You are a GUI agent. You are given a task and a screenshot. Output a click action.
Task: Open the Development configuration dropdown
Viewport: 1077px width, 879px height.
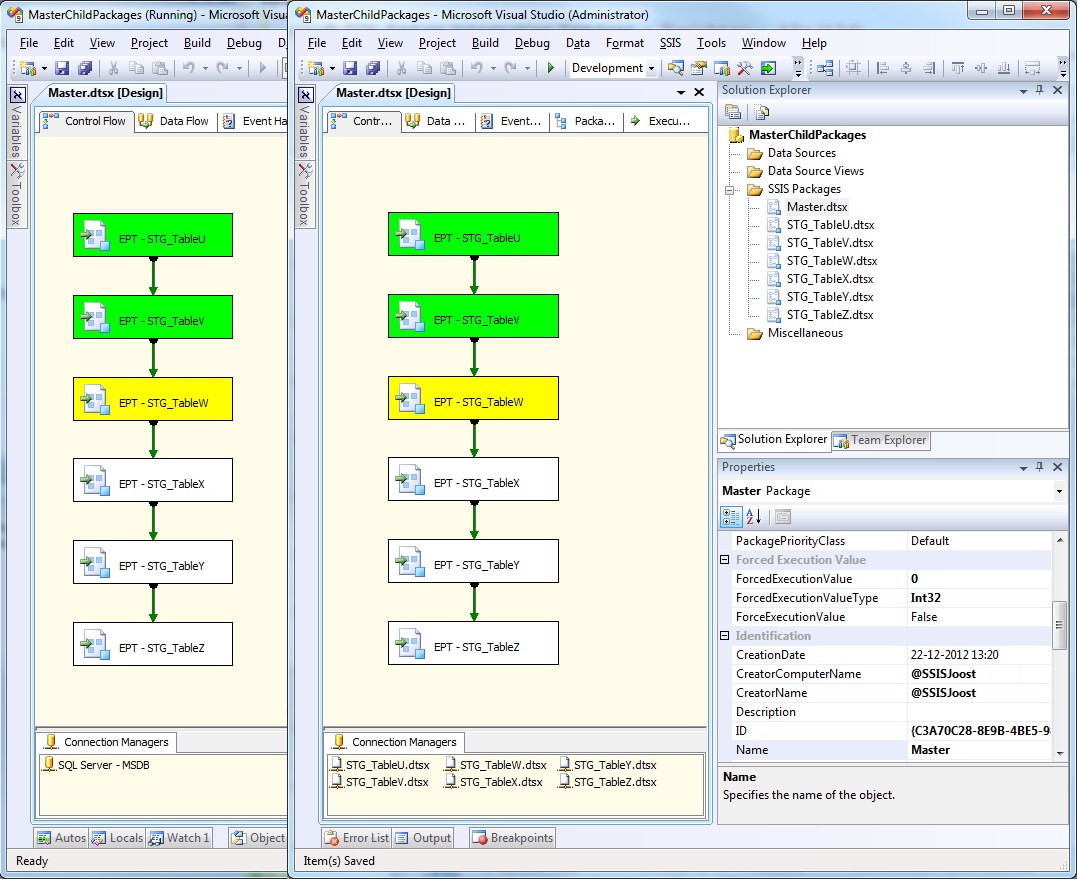tap(651, 69)
